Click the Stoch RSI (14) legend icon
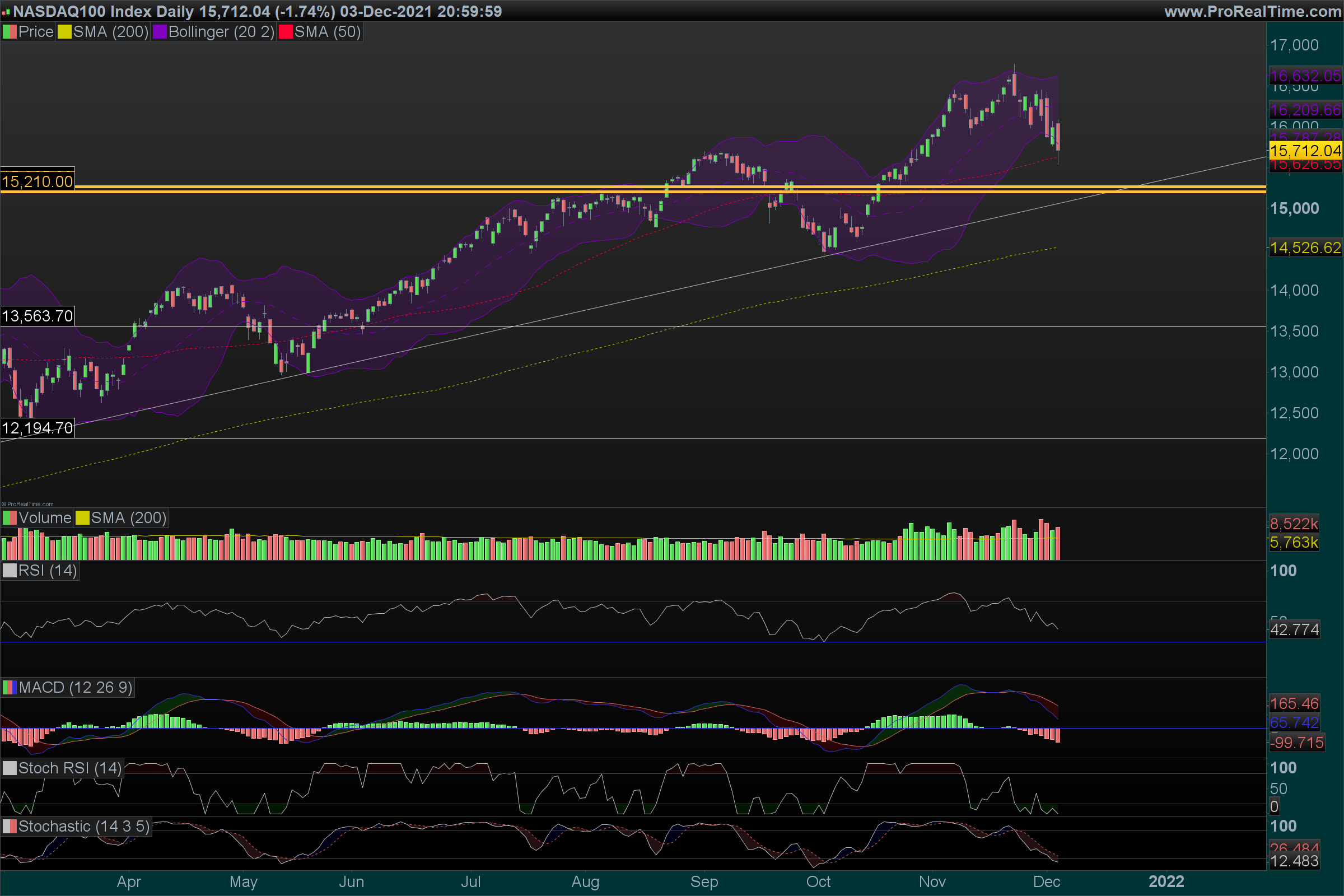The image size is (1344, 896). 10,768
